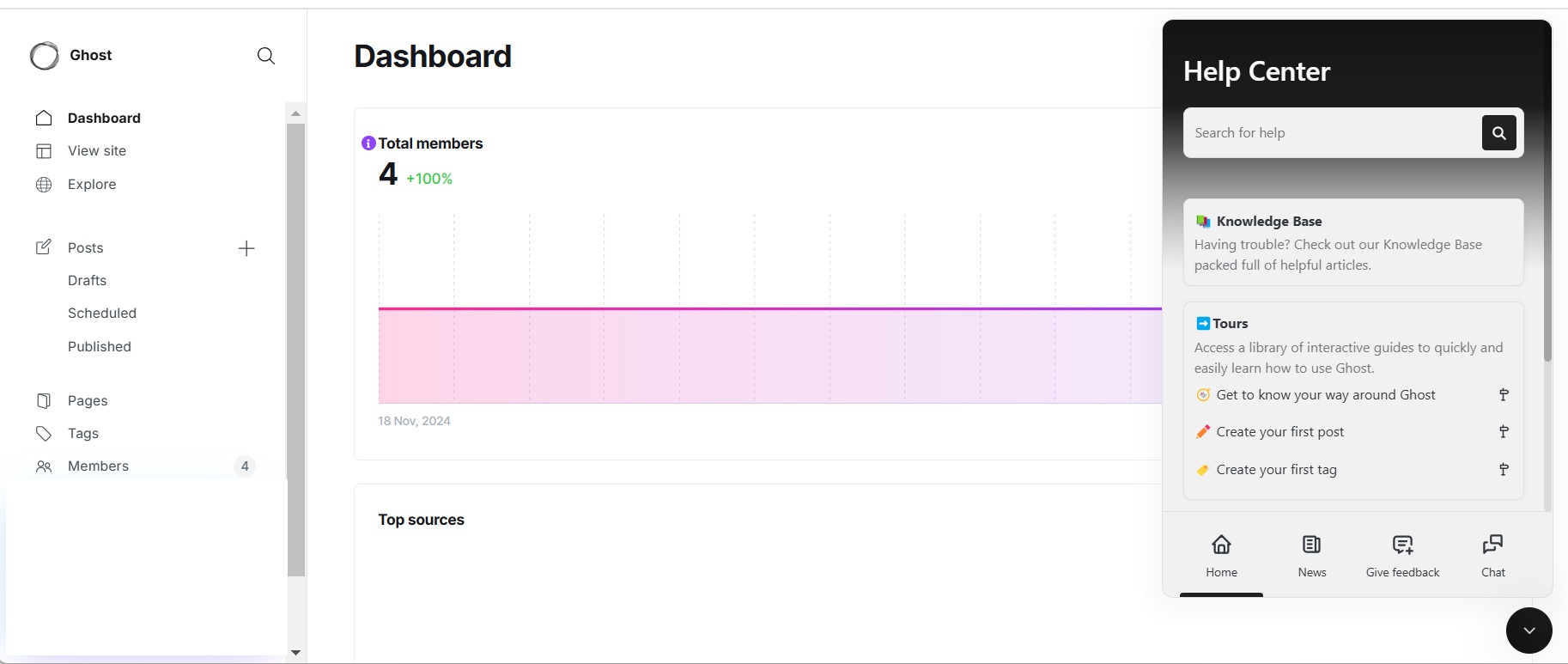This screenshot has width=1568, height=664.
Task: Open the Give feedback tab
Action: tap(1402, 555)
